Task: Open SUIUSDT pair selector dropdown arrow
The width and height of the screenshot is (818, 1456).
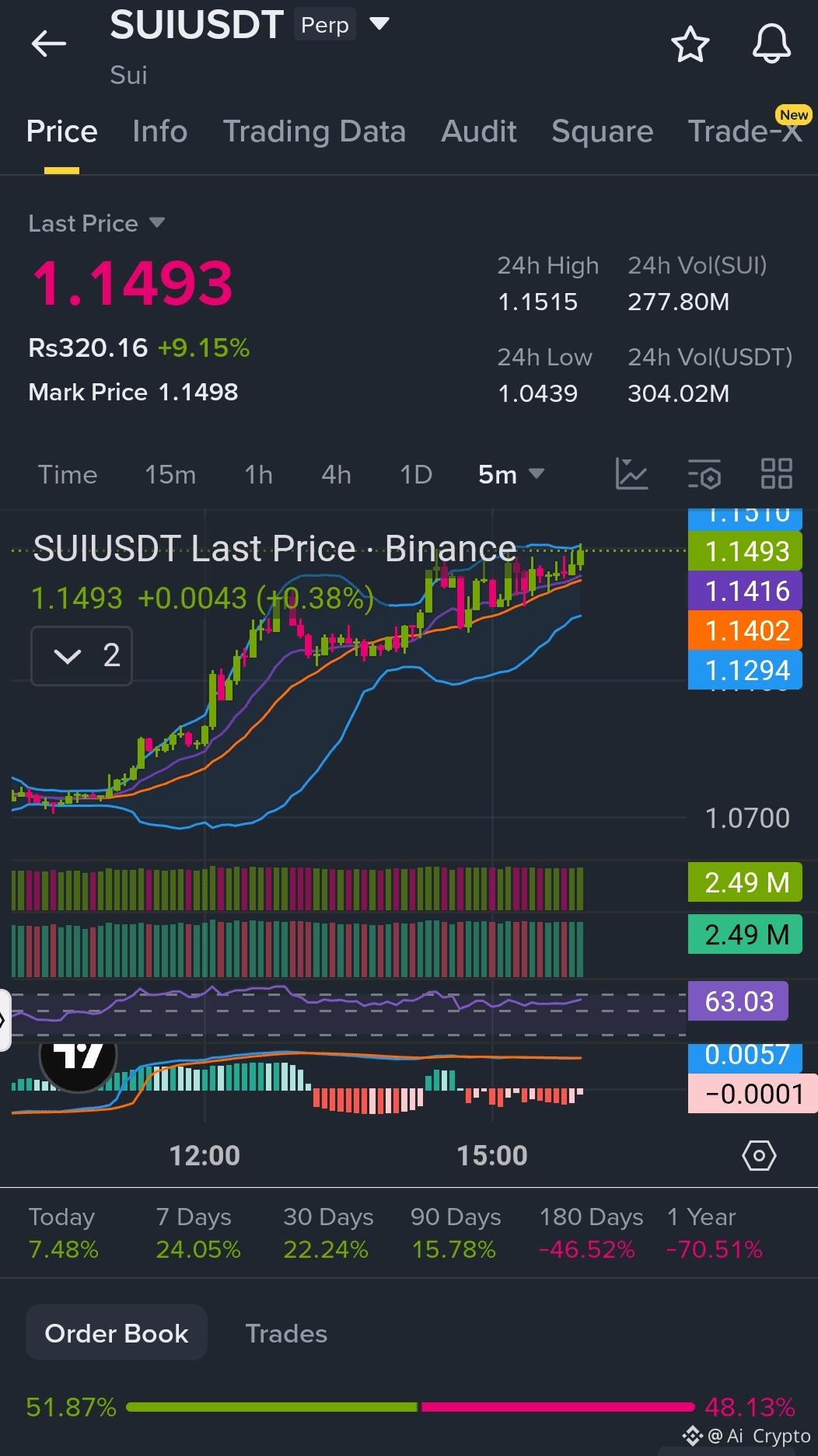Action: pyautogui.click(x=379, y=24)
